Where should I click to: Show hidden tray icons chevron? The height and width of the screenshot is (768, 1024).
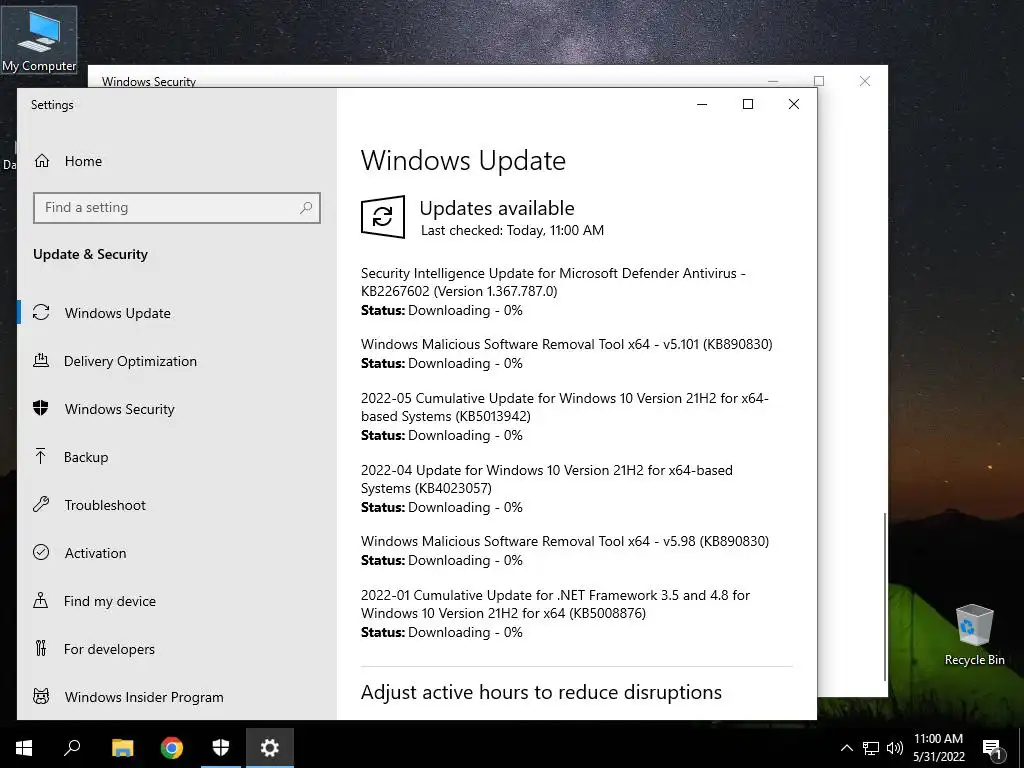846,748
